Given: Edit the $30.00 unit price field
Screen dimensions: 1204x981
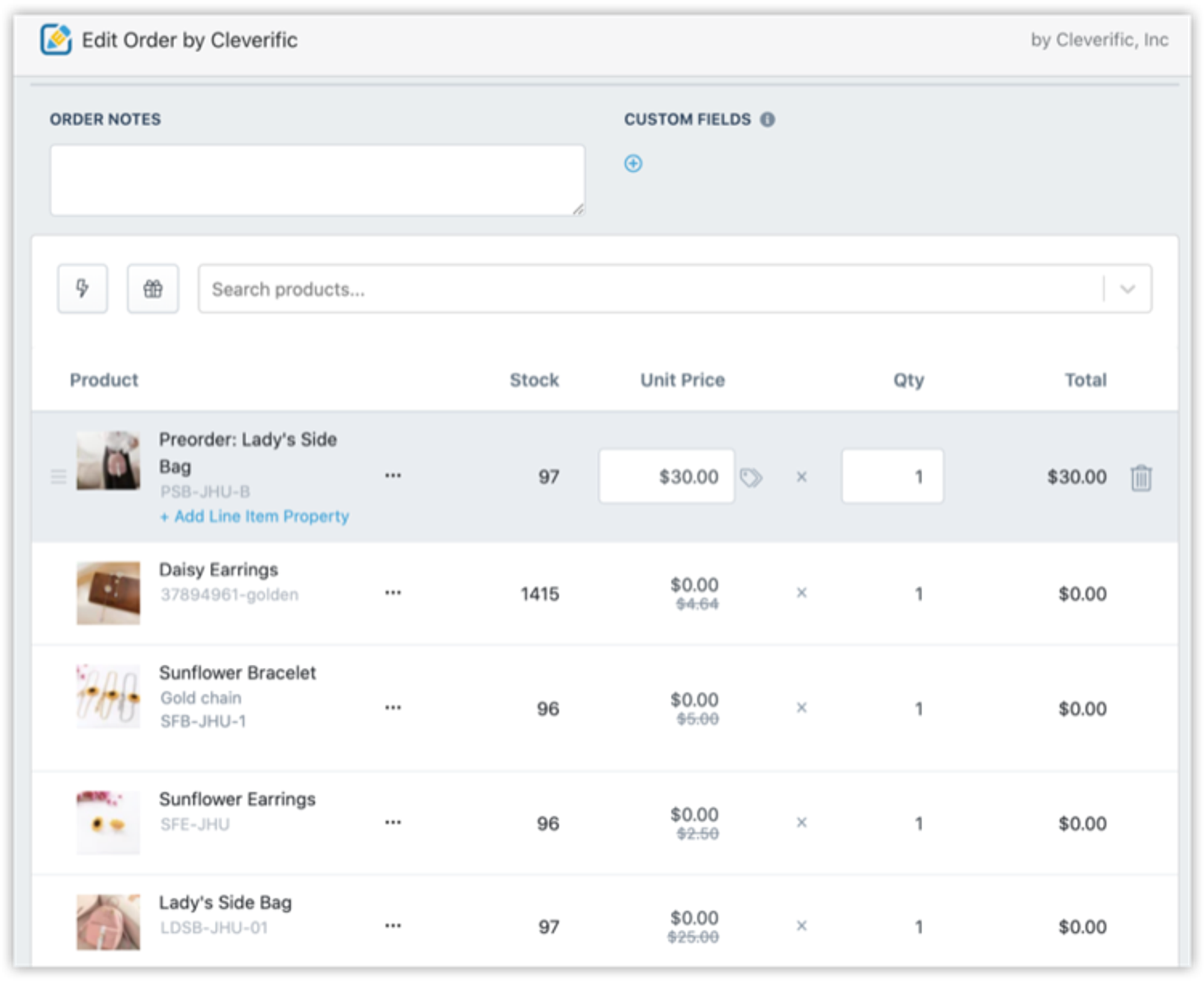Looking at the screenshot, I should point(666,476).
